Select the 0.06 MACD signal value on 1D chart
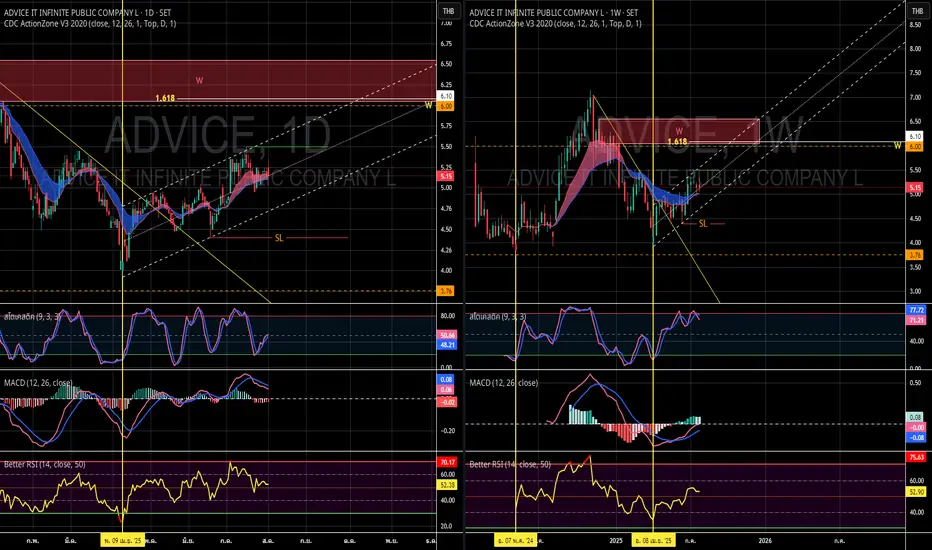Image resolution: width=932 pixels, height=550 pixels. coord(446,390)
